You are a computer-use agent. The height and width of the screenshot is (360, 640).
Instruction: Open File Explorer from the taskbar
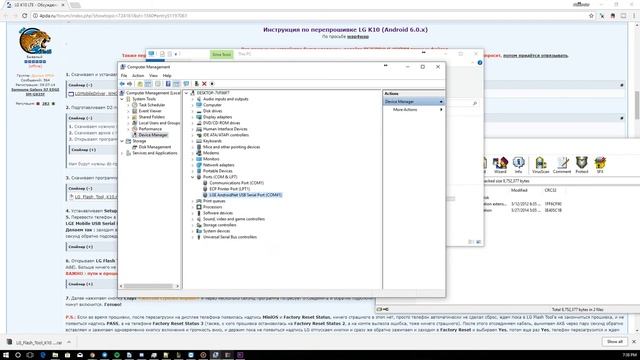pyautogui.click(x=55, y=355)
